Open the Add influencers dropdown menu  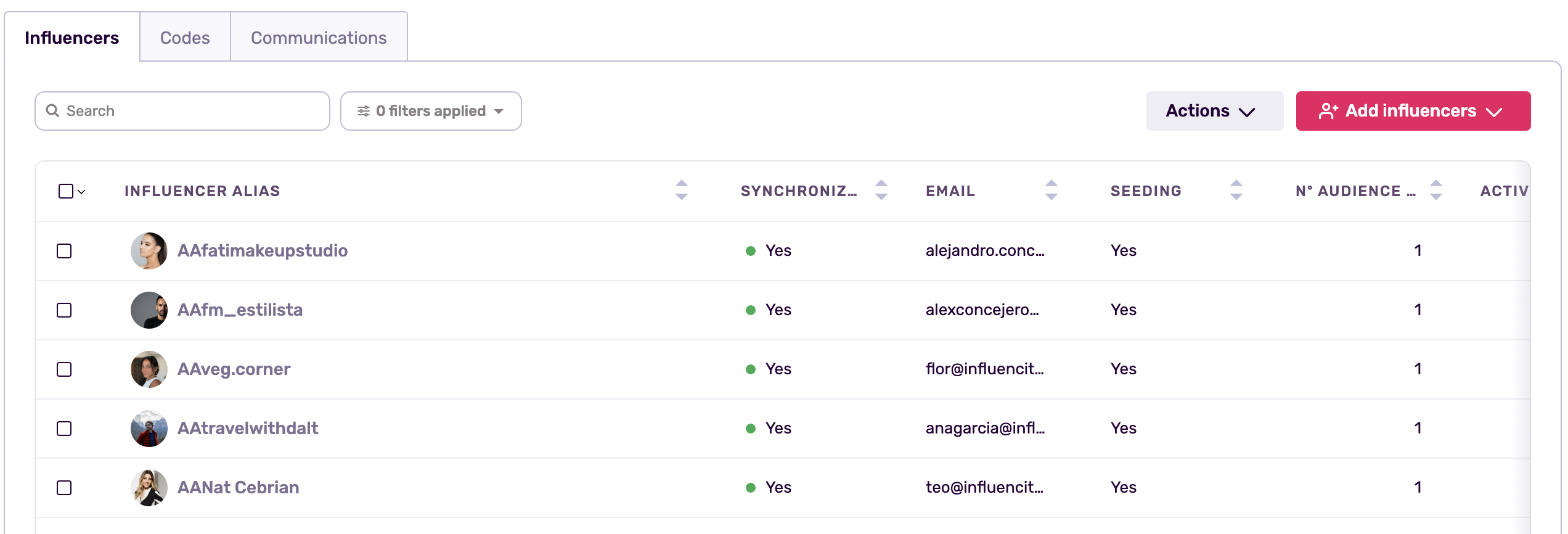coord(1413,111)
